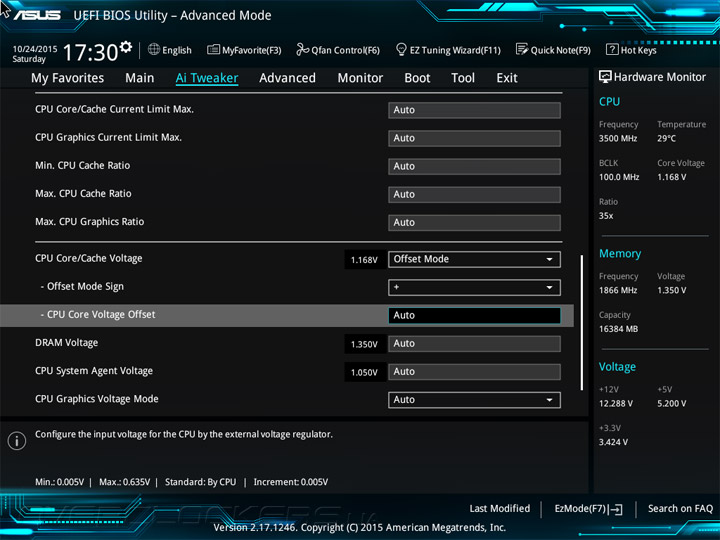The width and height of the screenshot is (720, 540).
Task: Click the info circle icon
Action: [x=17, y=441]
